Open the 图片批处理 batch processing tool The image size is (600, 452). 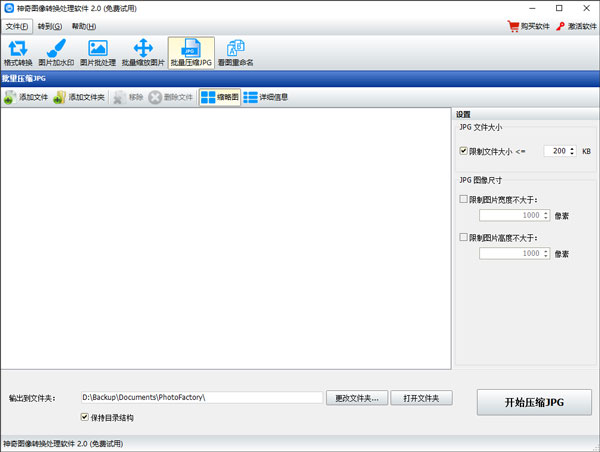point(98,53)
